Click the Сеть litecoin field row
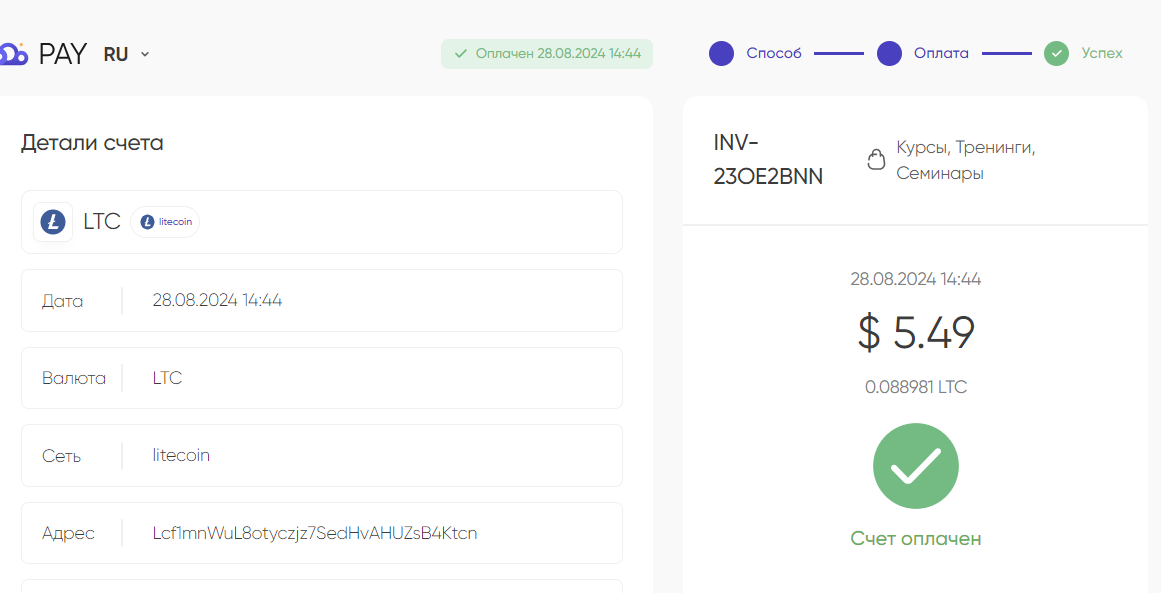The image size is (1161, 593). 322,455
